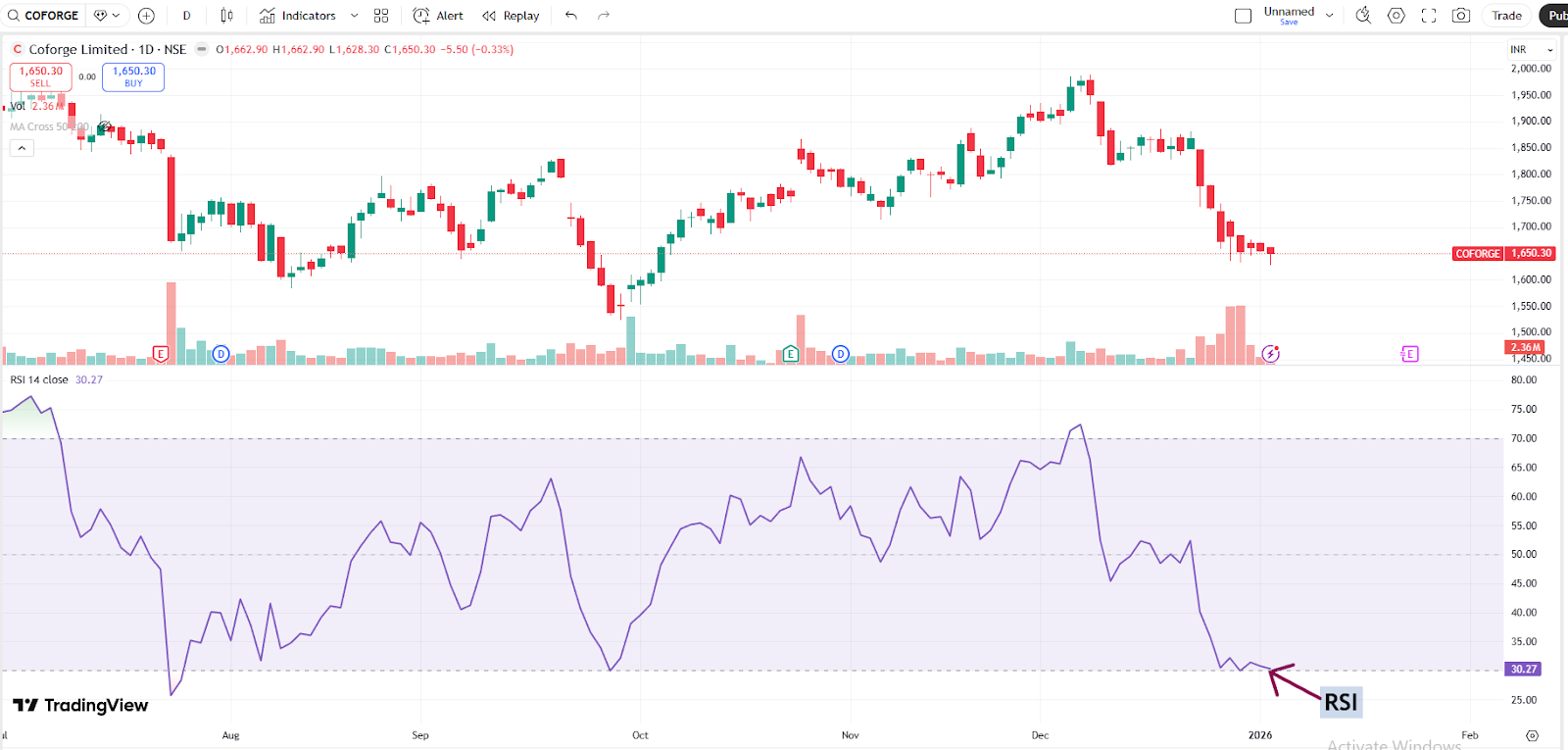The image size is (1568, 750).
Task: Click the undo arrow in toolbar
Action: (571, 16)
